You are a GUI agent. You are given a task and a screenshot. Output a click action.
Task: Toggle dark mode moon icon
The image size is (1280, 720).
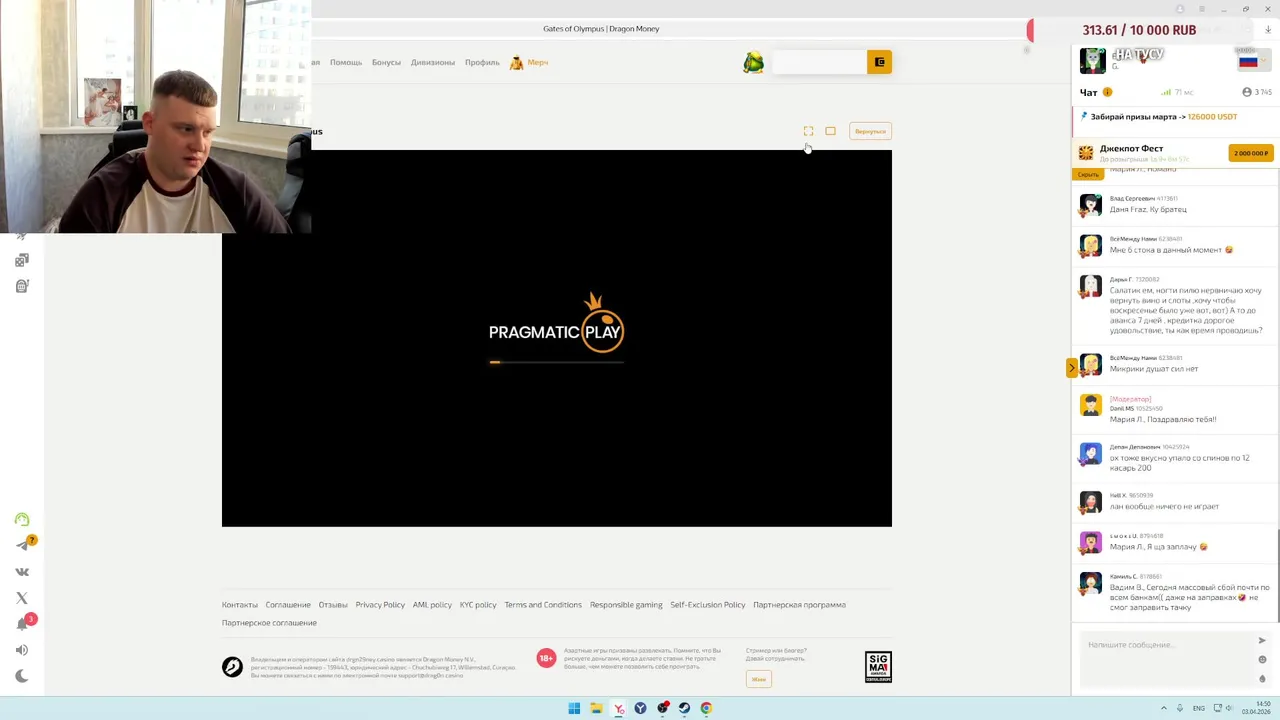pyautogui.click(x=22, y=676)
